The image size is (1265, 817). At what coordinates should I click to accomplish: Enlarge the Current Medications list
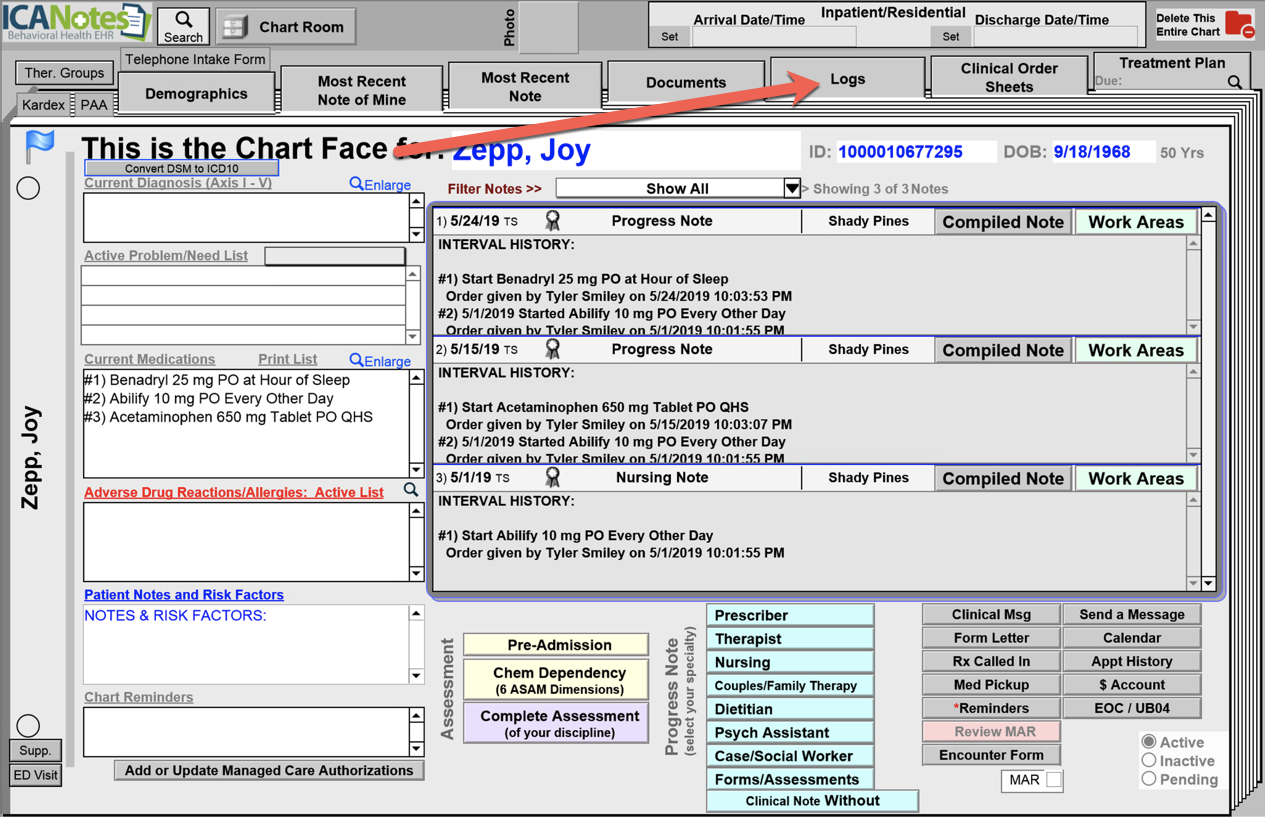(380, 360)
